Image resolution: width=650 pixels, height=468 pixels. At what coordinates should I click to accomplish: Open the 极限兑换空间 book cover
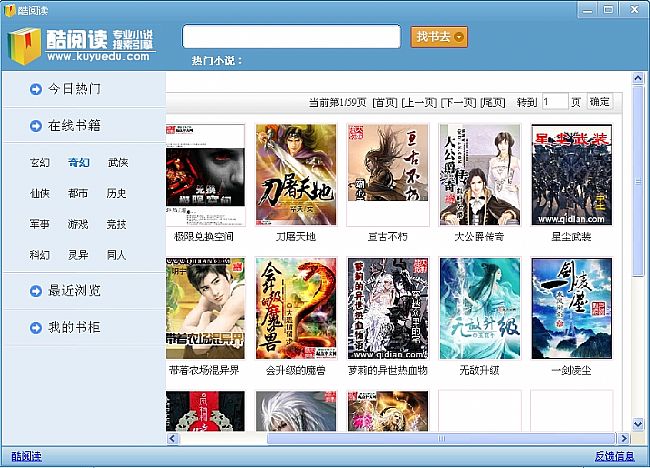pos(205,175)
